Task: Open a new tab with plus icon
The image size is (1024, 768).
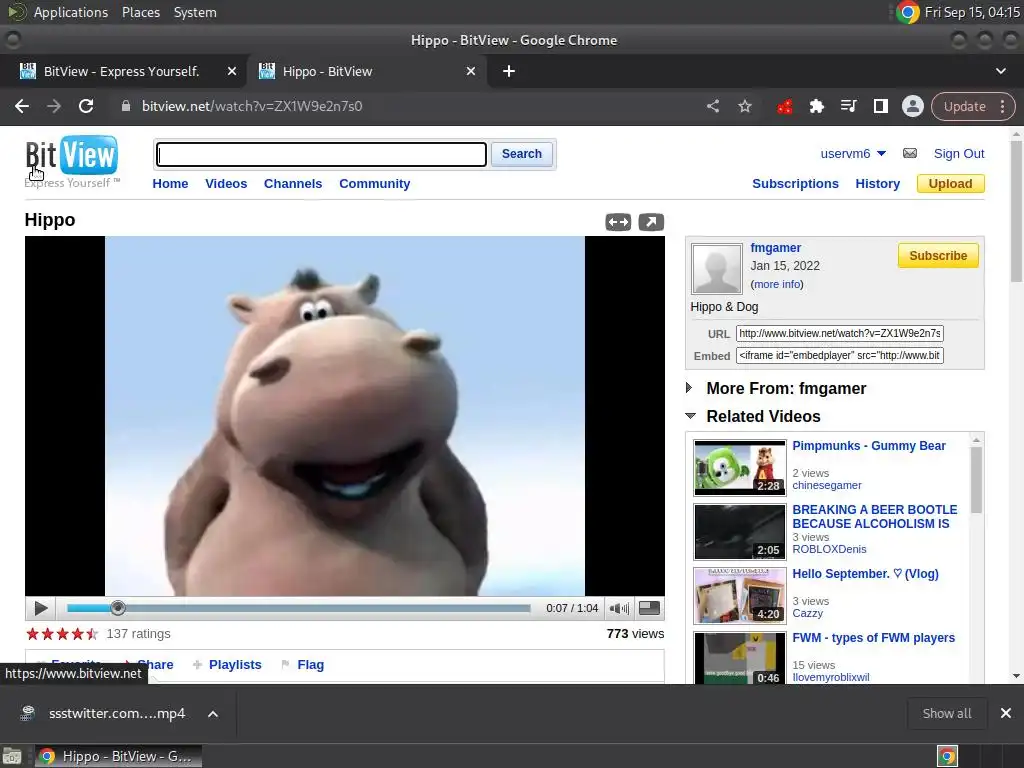Action: (509, 71)
